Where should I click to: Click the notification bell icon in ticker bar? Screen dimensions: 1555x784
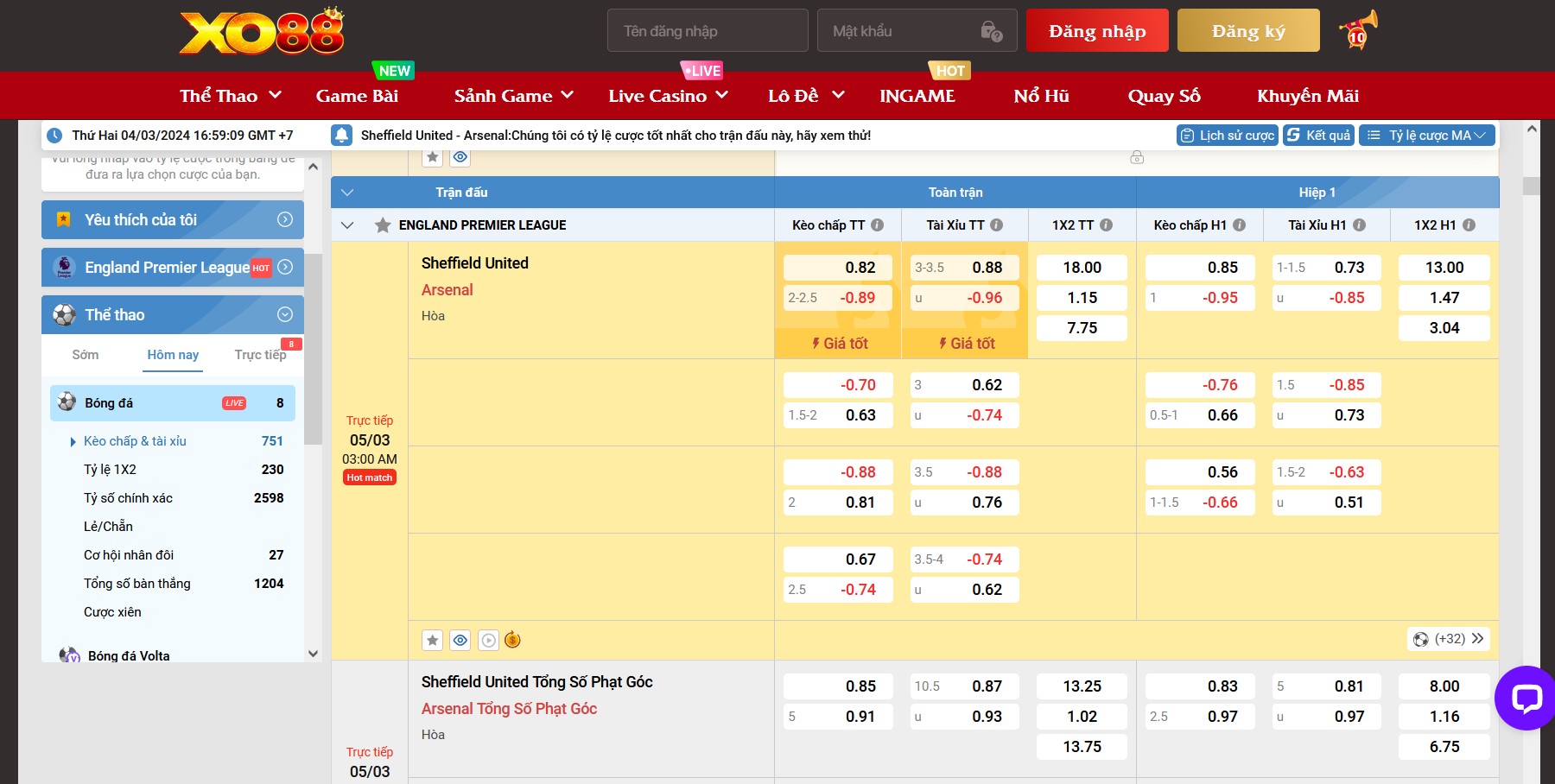342,136
